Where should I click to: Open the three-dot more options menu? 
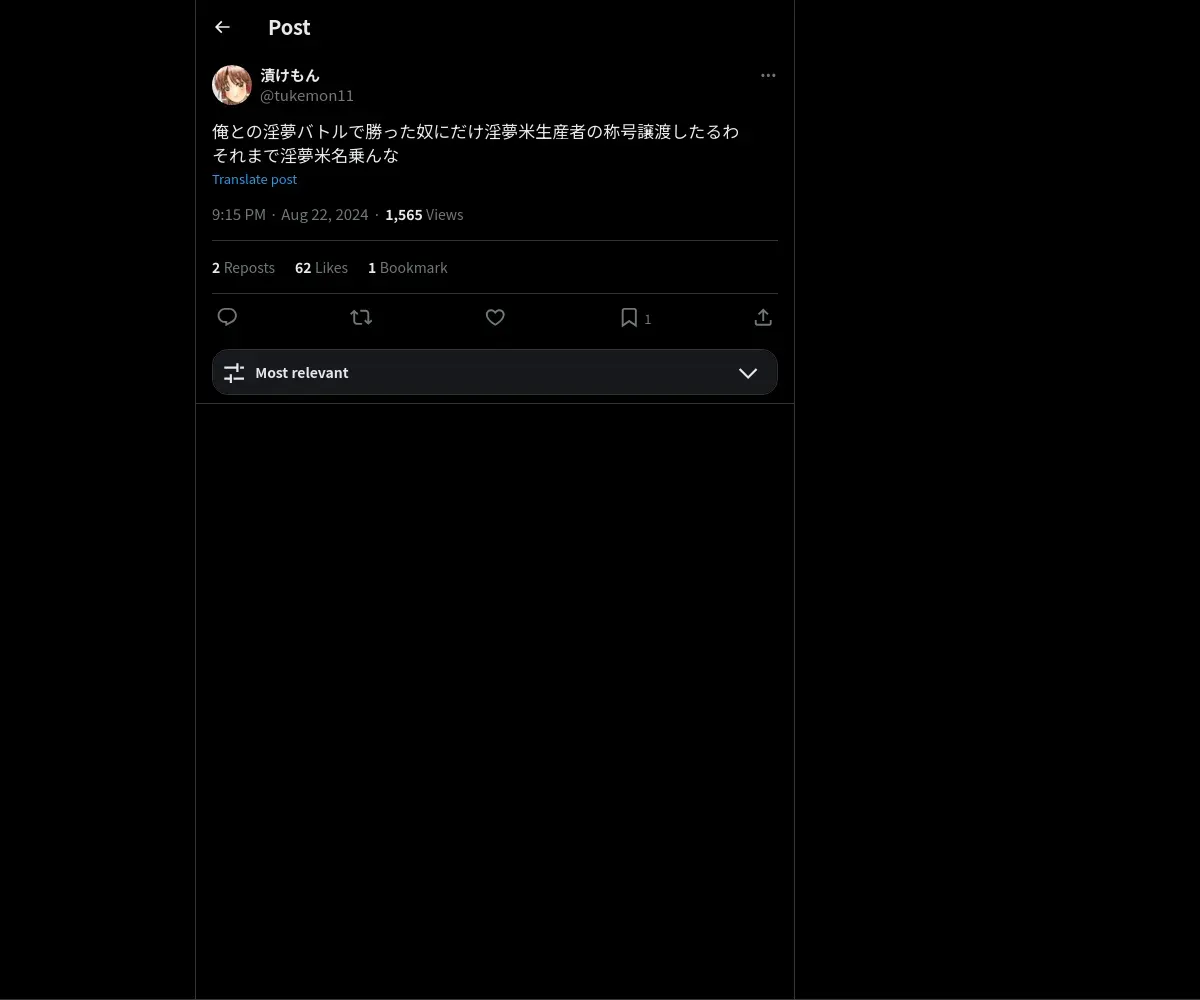(x=768, y=75)
